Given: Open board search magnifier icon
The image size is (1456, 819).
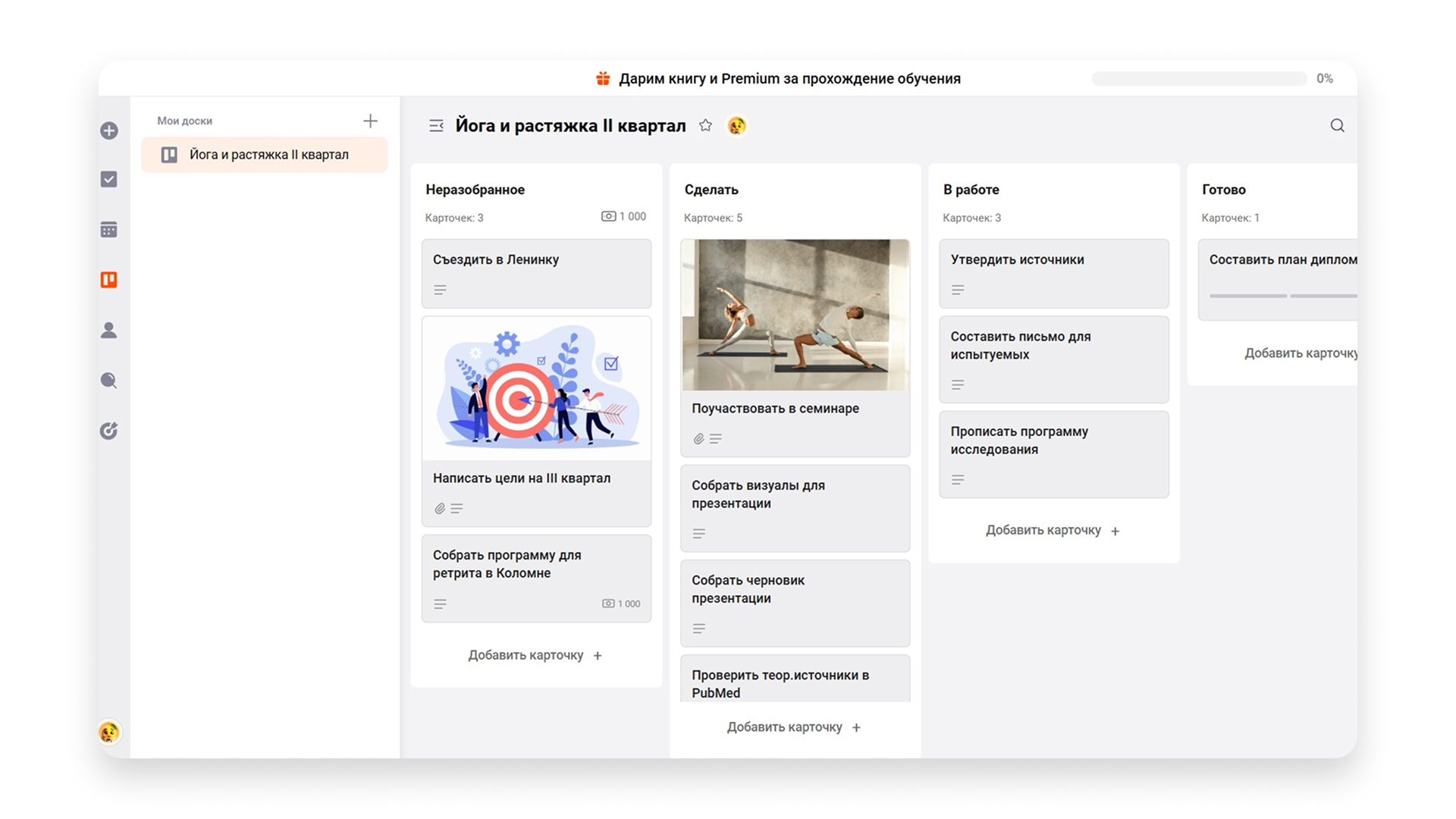Looking at the screenshot, I should tap(1337, 126).
